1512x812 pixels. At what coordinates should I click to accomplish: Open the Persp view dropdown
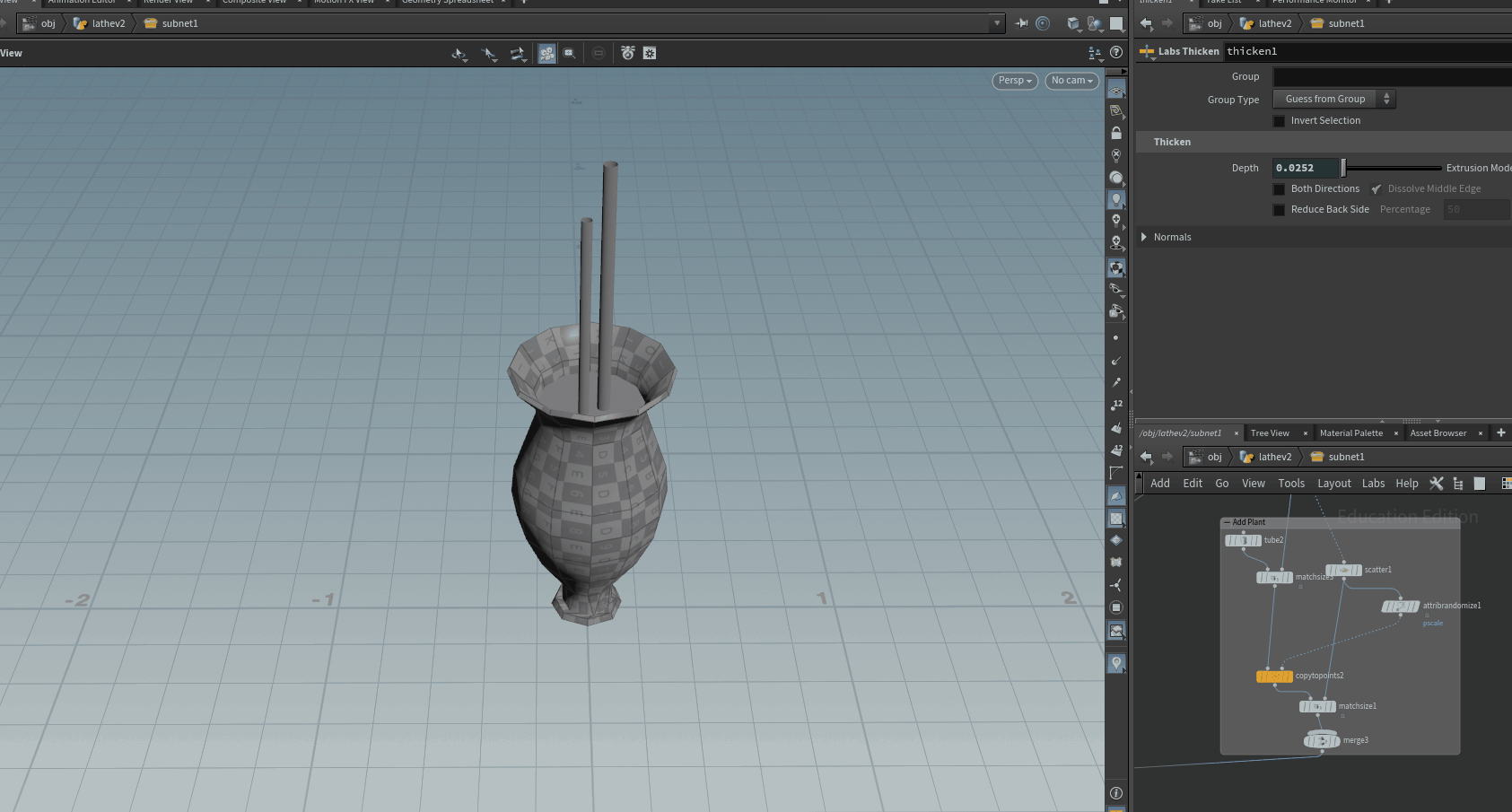tap(1015, 81)
